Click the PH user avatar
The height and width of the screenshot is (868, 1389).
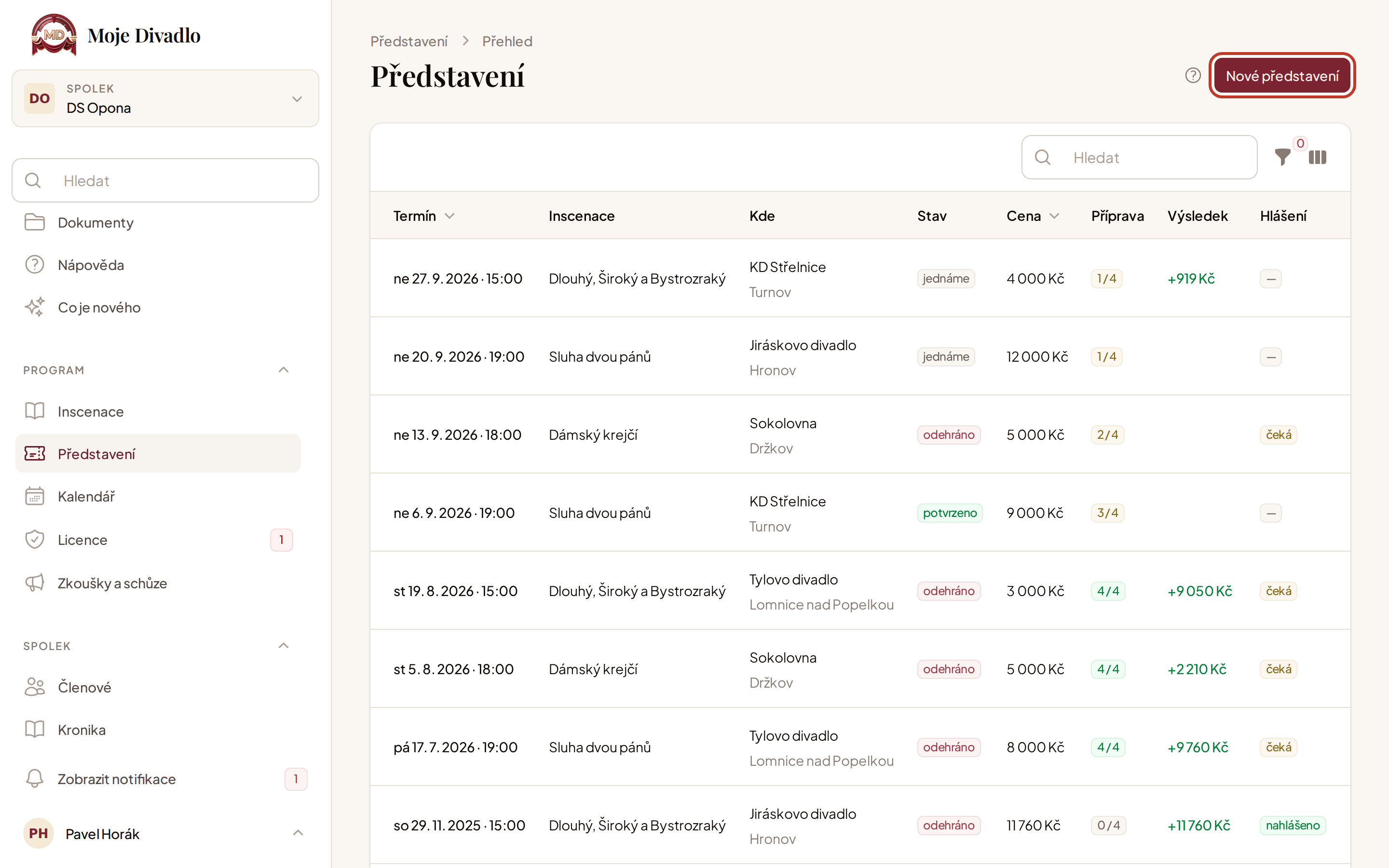coord(39,833)
